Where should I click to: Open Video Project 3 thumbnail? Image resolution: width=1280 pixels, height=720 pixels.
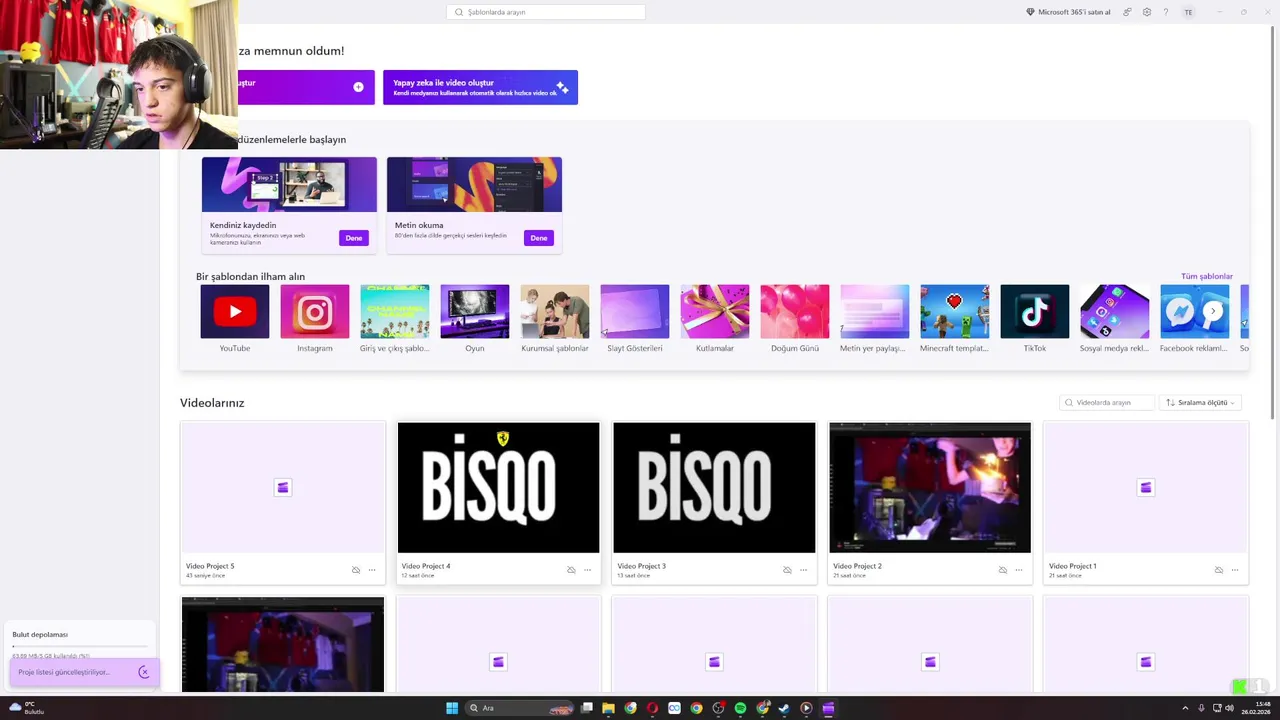coord(714,487)
